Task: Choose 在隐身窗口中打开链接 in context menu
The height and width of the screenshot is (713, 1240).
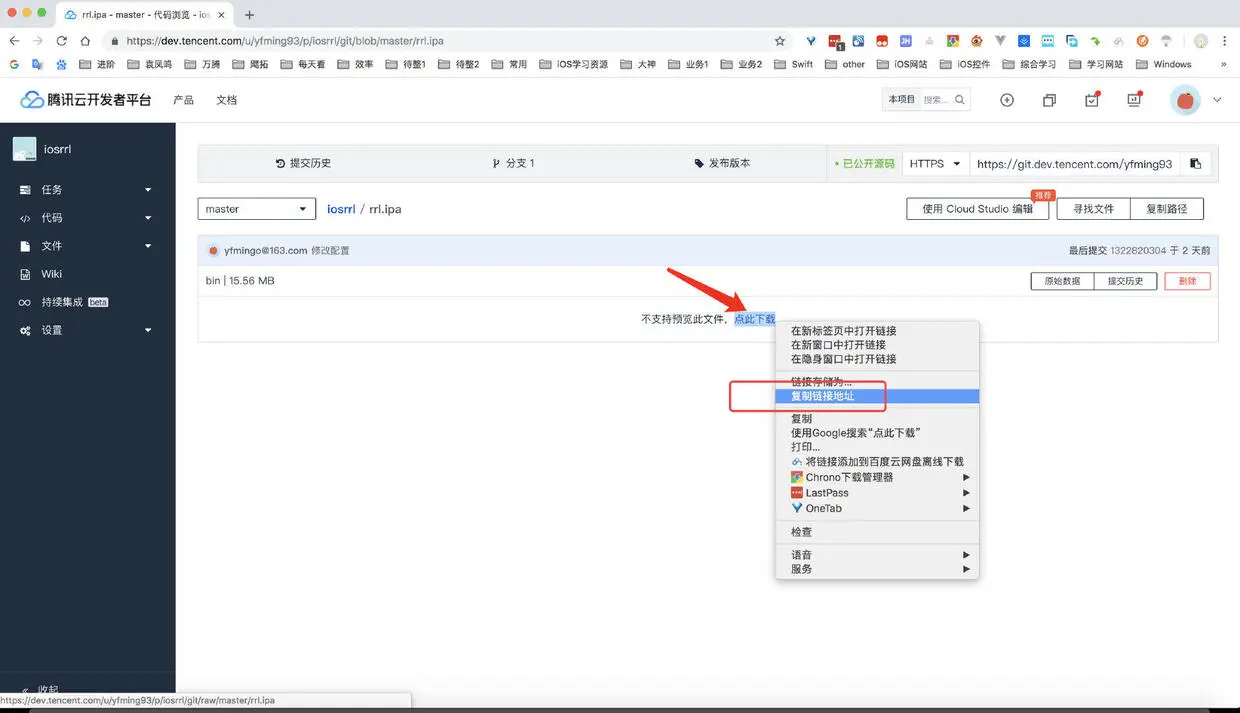Action: pos(877,359)
